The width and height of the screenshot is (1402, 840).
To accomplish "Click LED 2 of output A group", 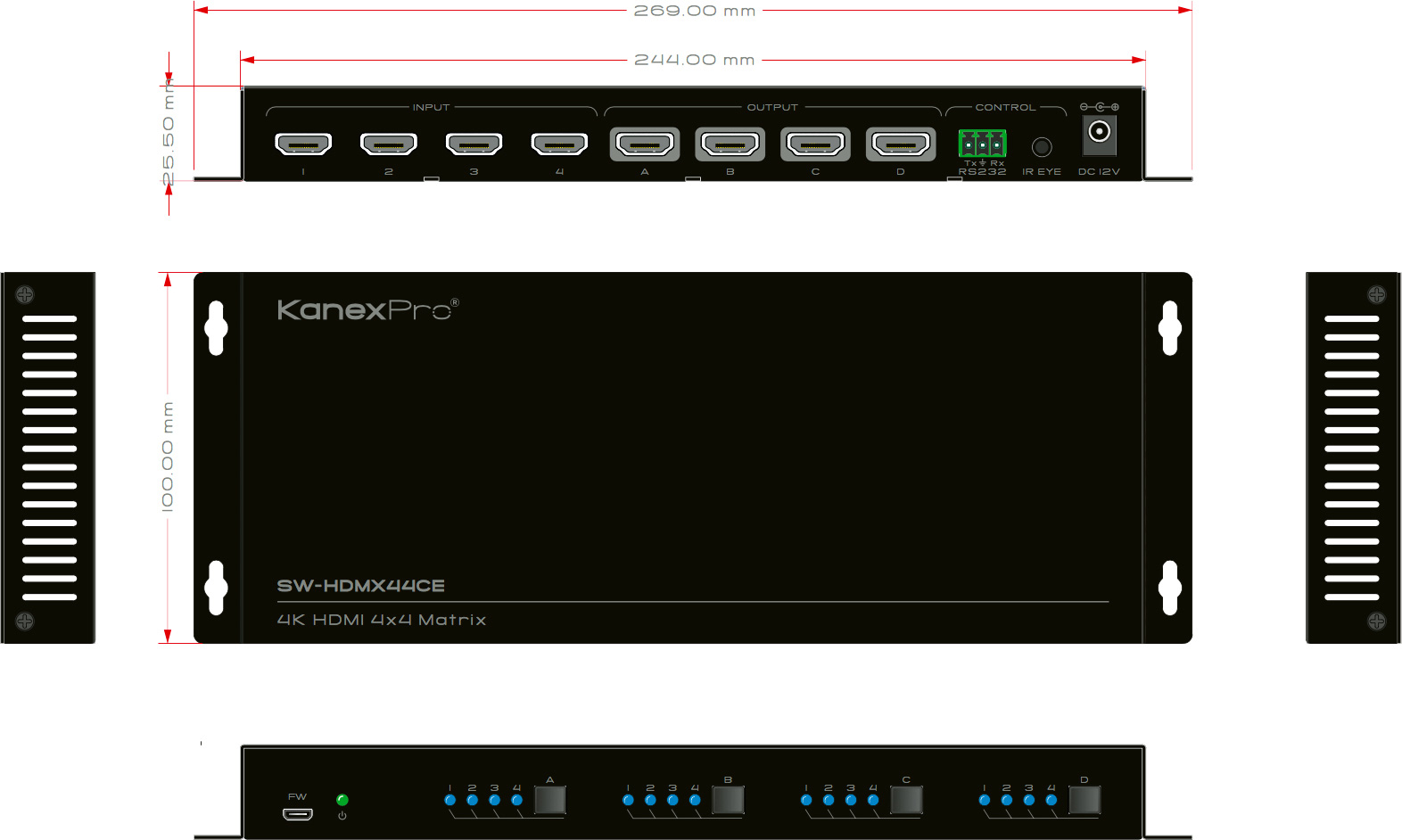I will tap(473, 800).
